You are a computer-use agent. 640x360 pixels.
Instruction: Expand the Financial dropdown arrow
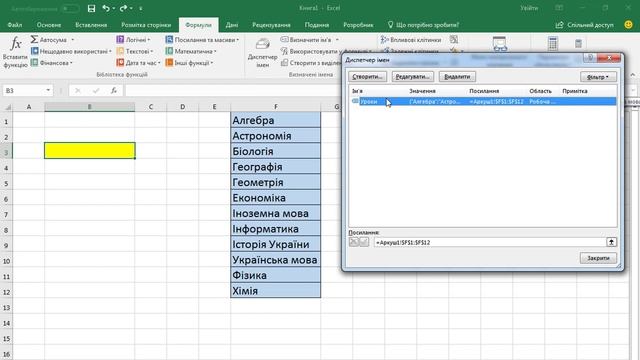[x=71, y=62]
